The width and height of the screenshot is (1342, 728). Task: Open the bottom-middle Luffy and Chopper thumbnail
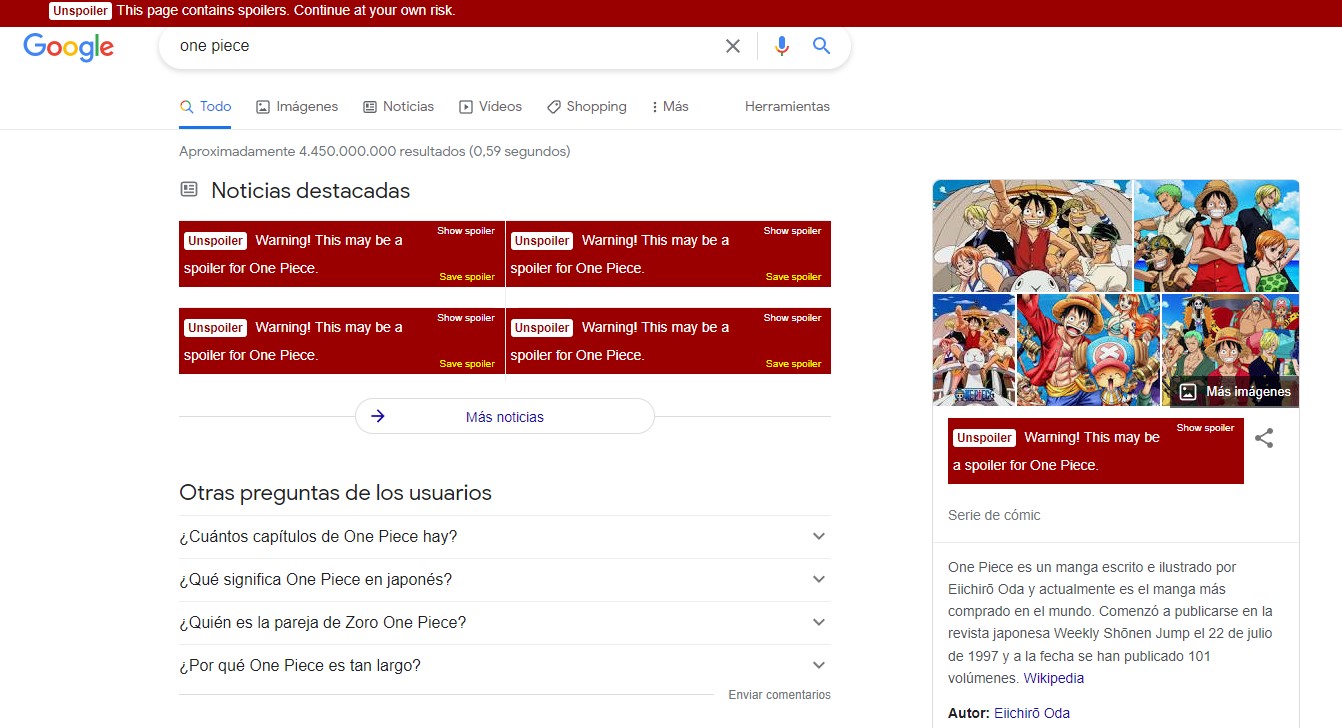tap(1088, 350)
